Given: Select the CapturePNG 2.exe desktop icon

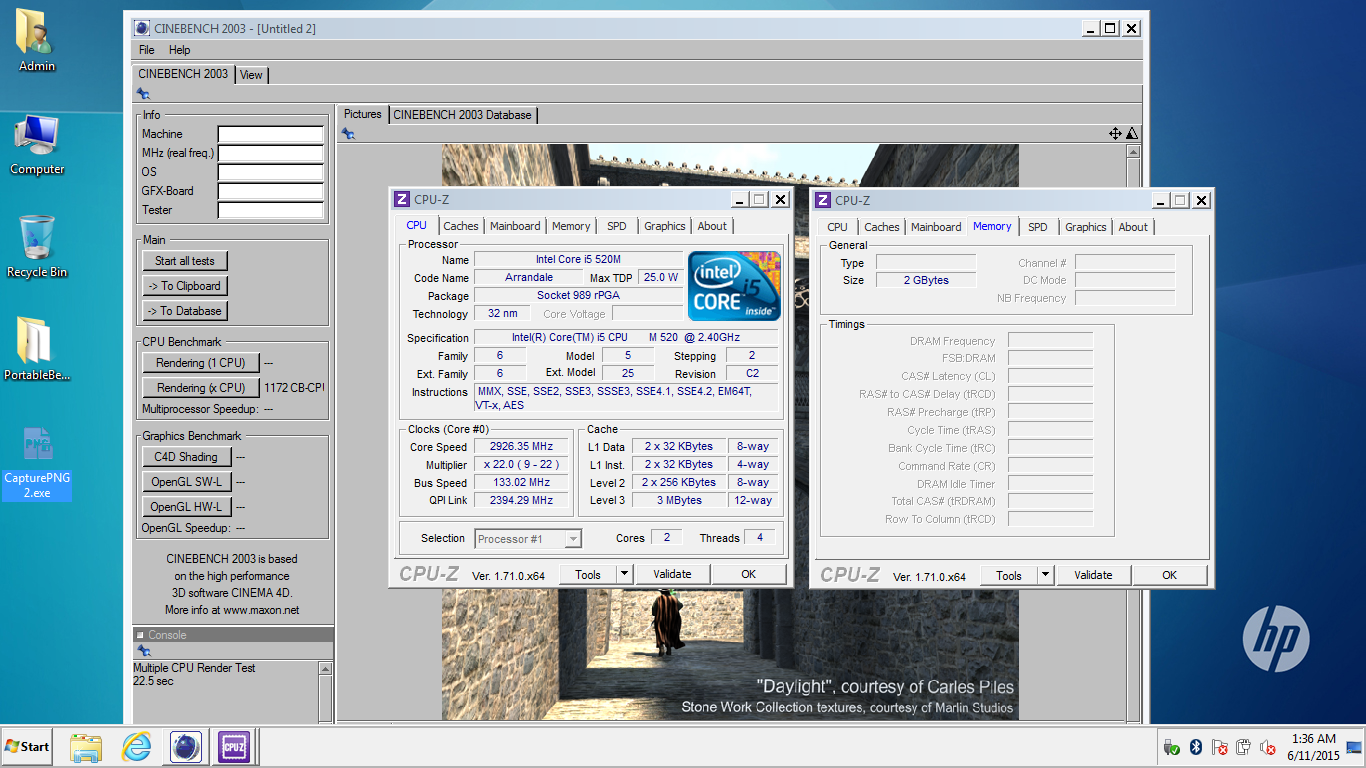Looking at the screenshot, I should [37, 462].
